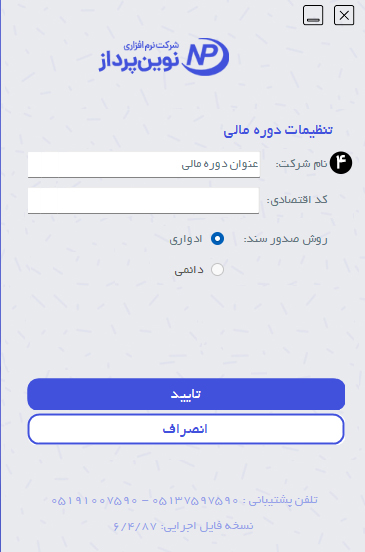Focus the کد اقتصادی input field

click(143, 201)
